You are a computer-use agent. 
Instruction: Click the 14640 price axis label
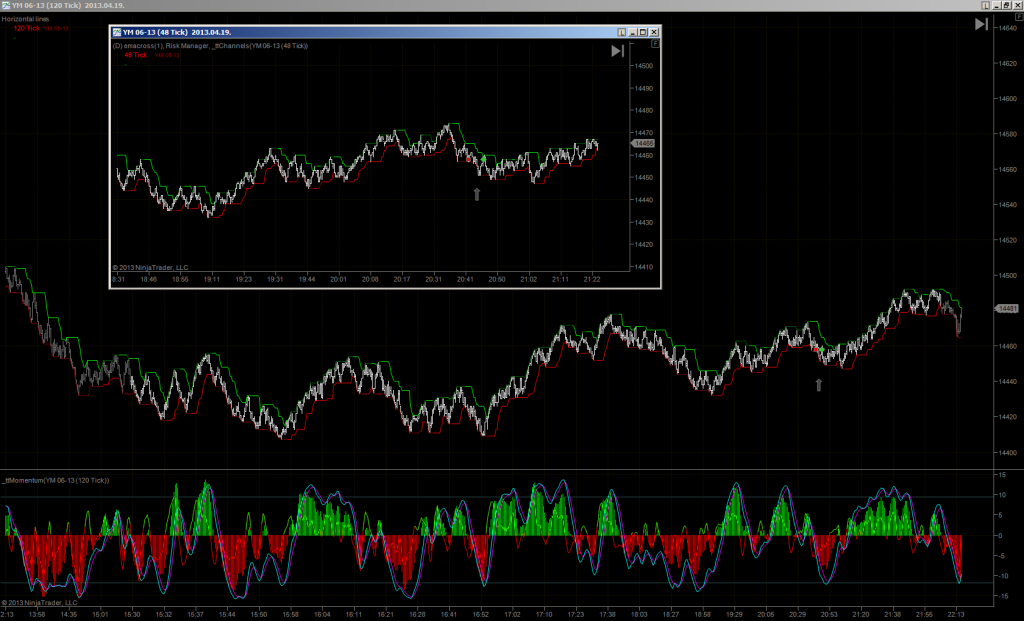coord(1007,28)
